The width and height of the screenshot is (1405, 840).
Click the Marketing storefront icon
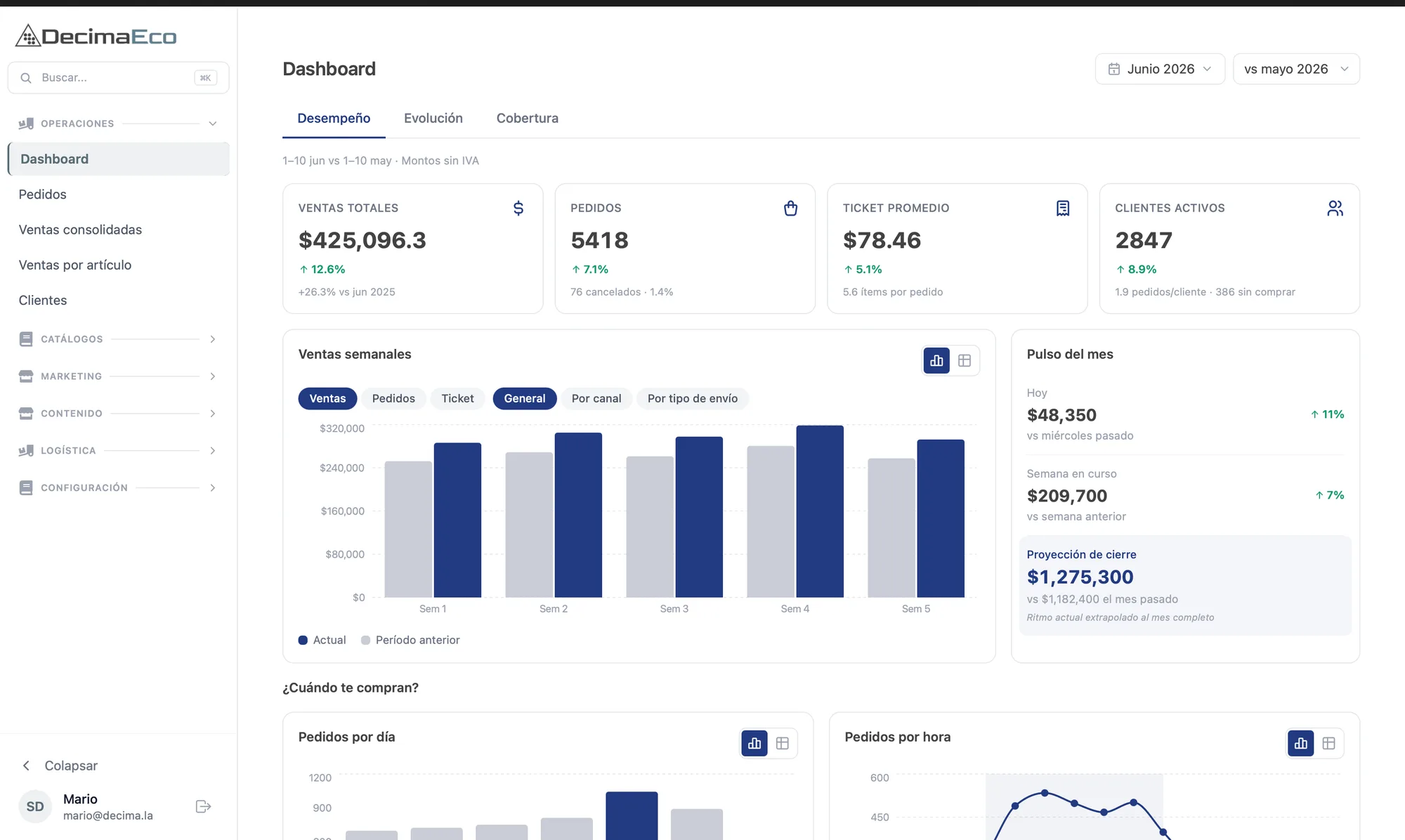(26, 376)
